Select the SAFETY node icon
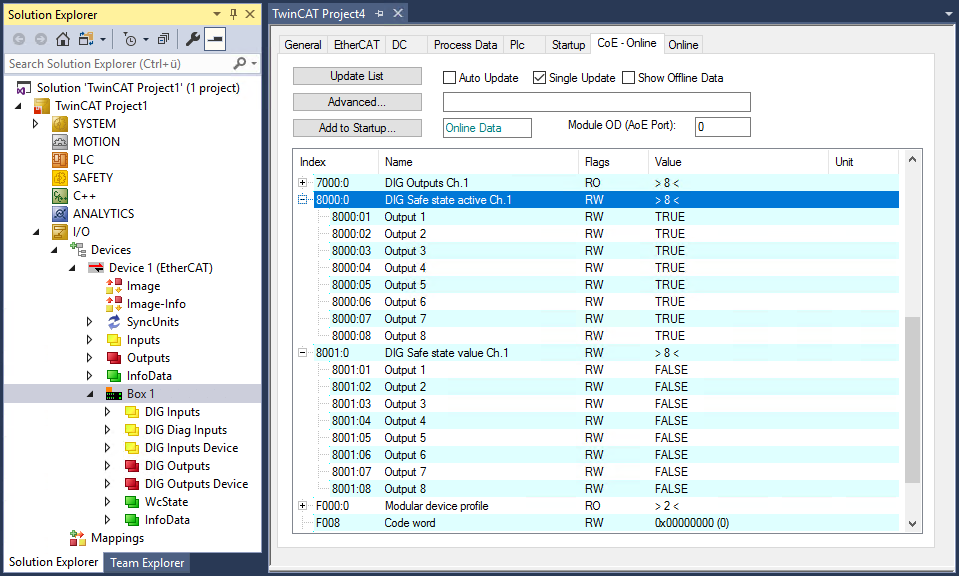This screenshot has width=959, height=576. point(60,178)
